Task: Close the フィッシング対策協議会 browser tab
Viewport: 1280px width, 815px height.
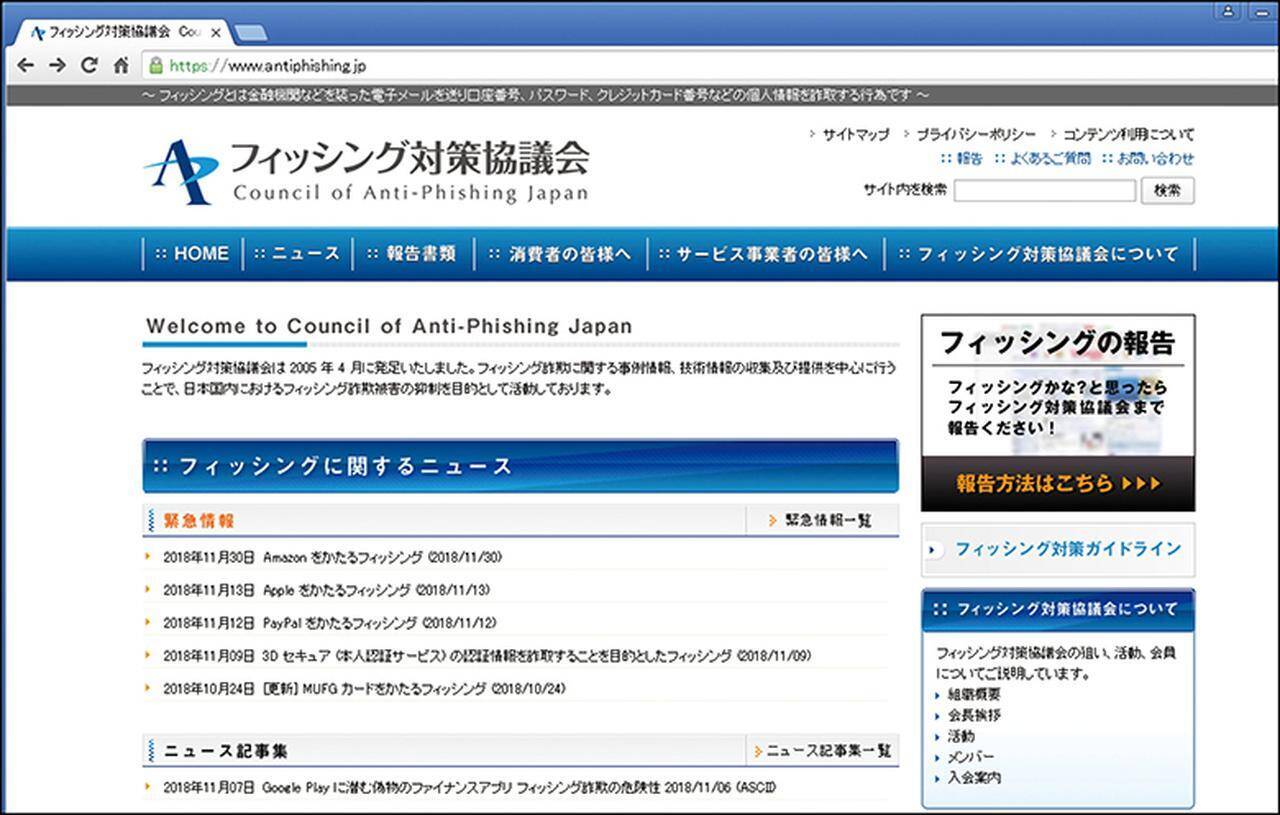Action: (x=216, y=32)
